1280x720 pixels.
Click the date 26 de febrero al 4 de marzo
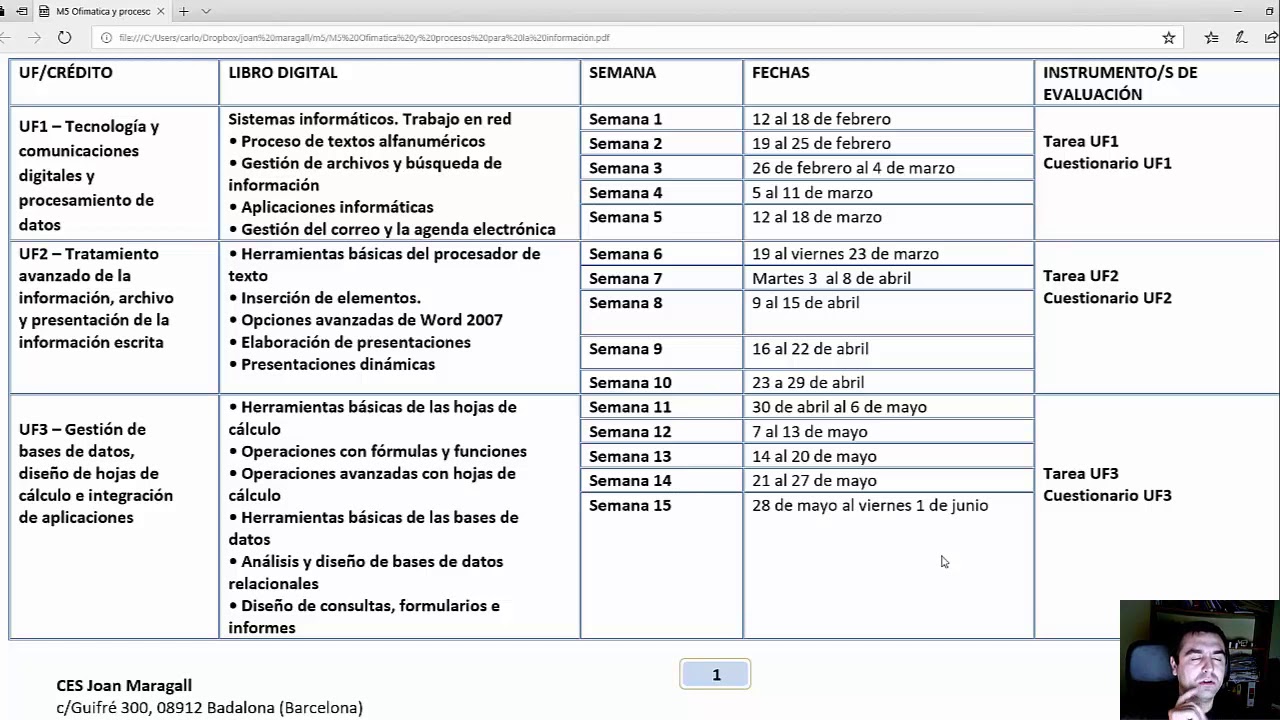pos(853,168)
